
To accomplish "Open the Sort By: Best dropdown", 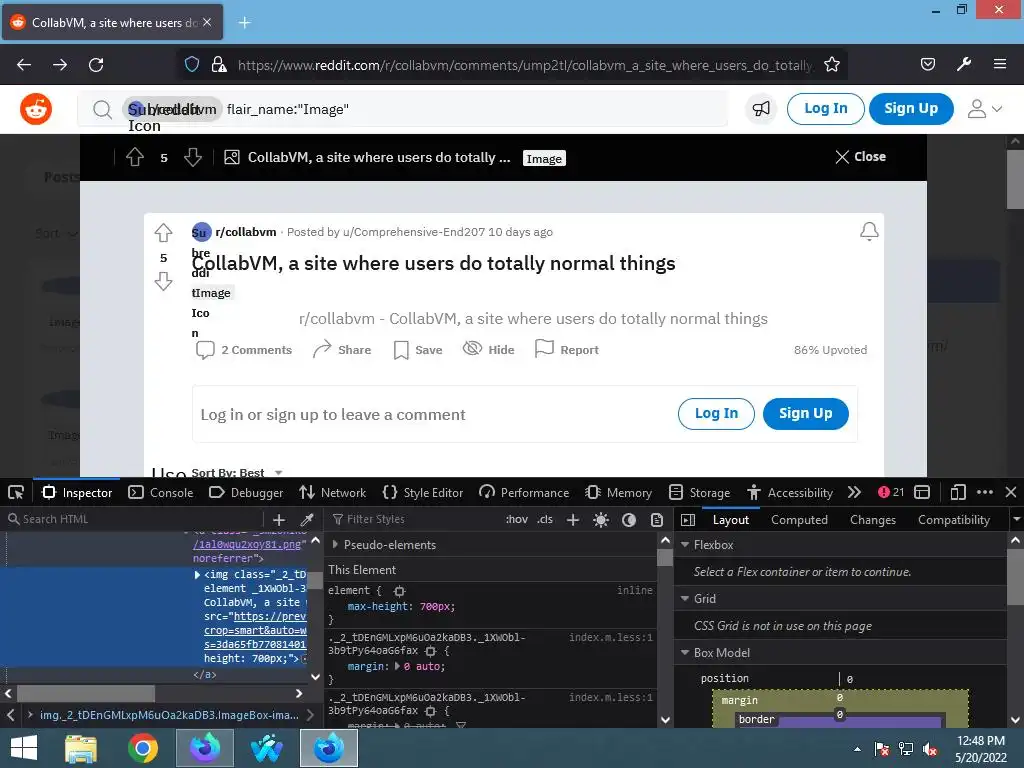I will tap(236, 472).
